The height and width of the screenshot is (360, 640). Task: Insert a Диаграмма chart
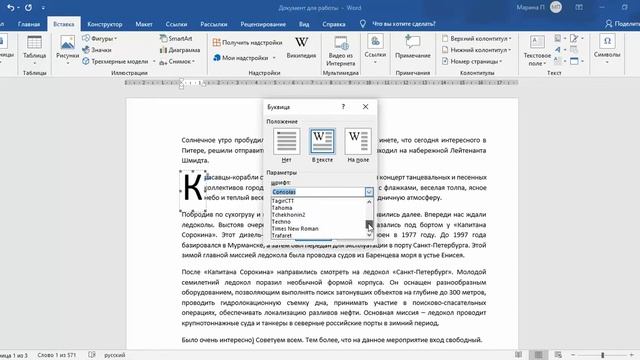click(x=180, y=50)
